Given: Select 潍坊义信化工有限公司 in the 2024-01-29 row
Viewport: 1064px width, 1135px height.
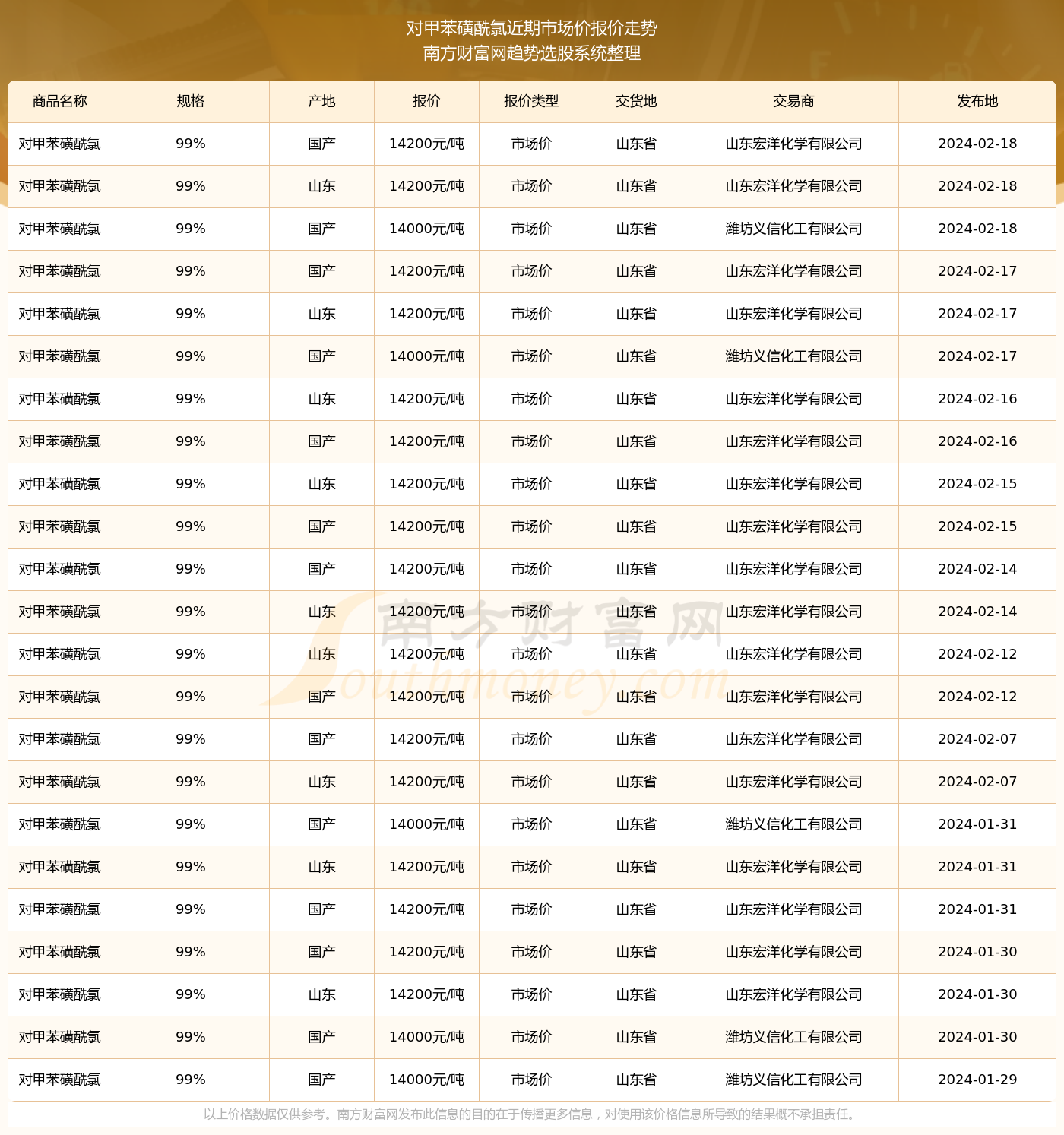Looking at the screenshot, I should (793, 1080).
